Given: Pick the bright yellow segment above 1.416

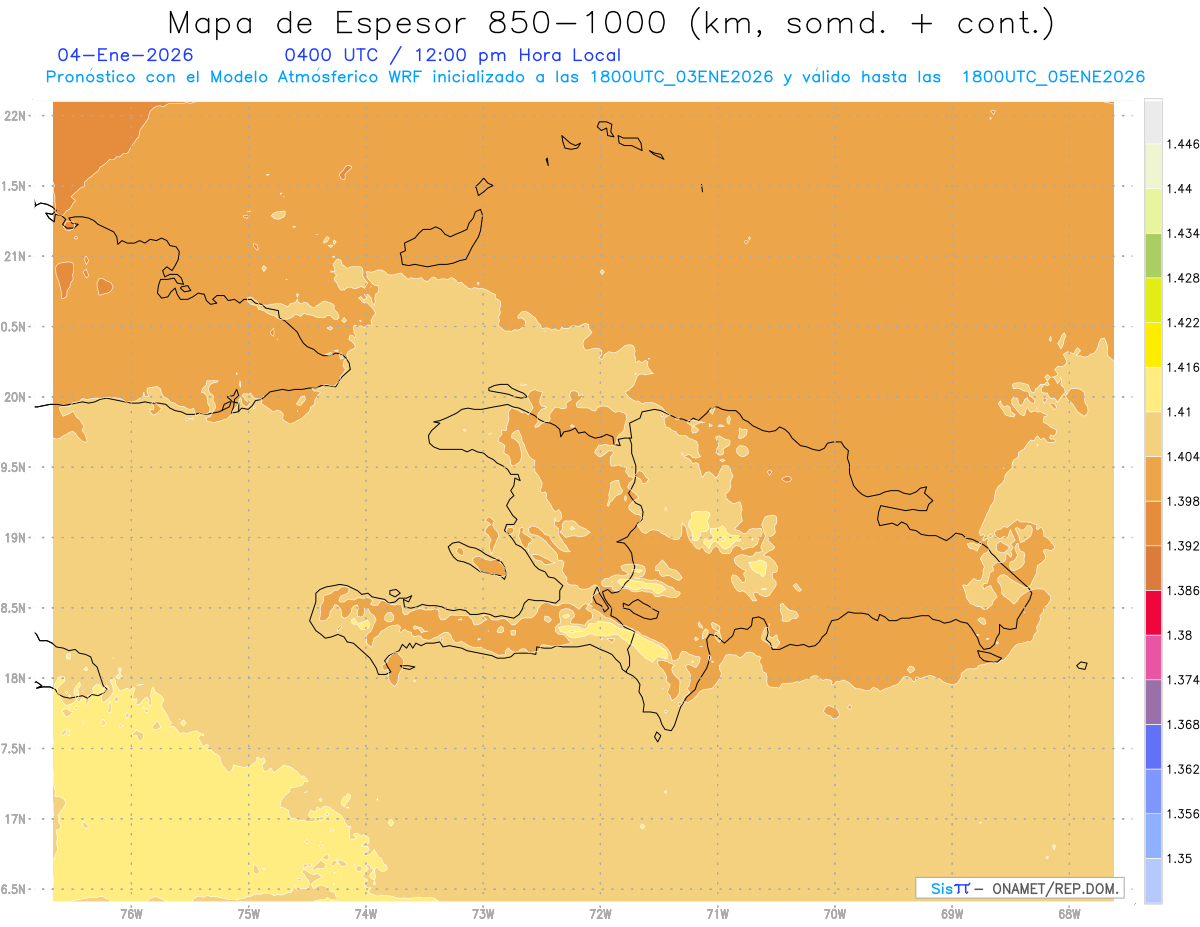Looking at the screenshot, I should pos(1153,344).
